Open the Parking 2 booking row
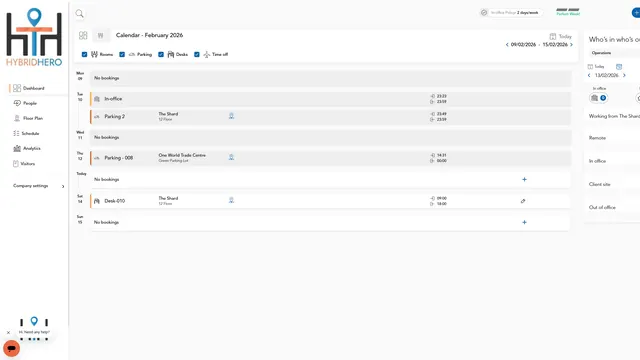640x360 pixels. 331,117
